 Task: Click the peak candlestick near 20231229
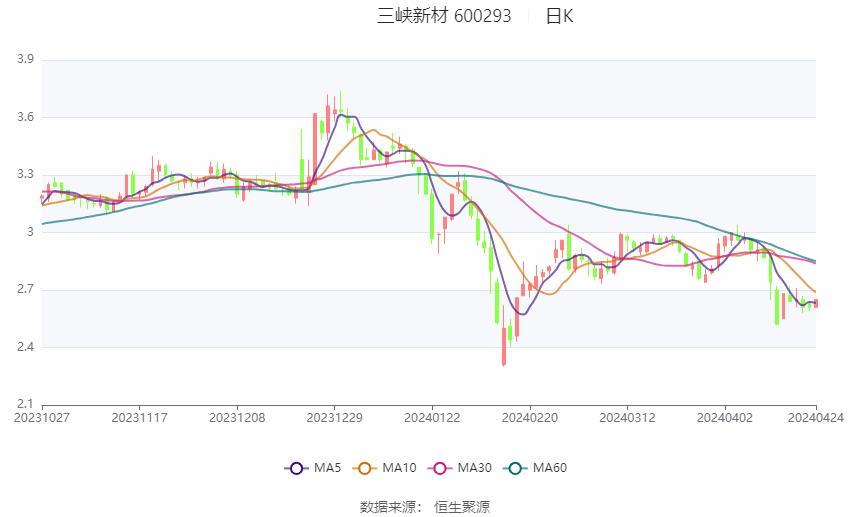pos(340,106)
